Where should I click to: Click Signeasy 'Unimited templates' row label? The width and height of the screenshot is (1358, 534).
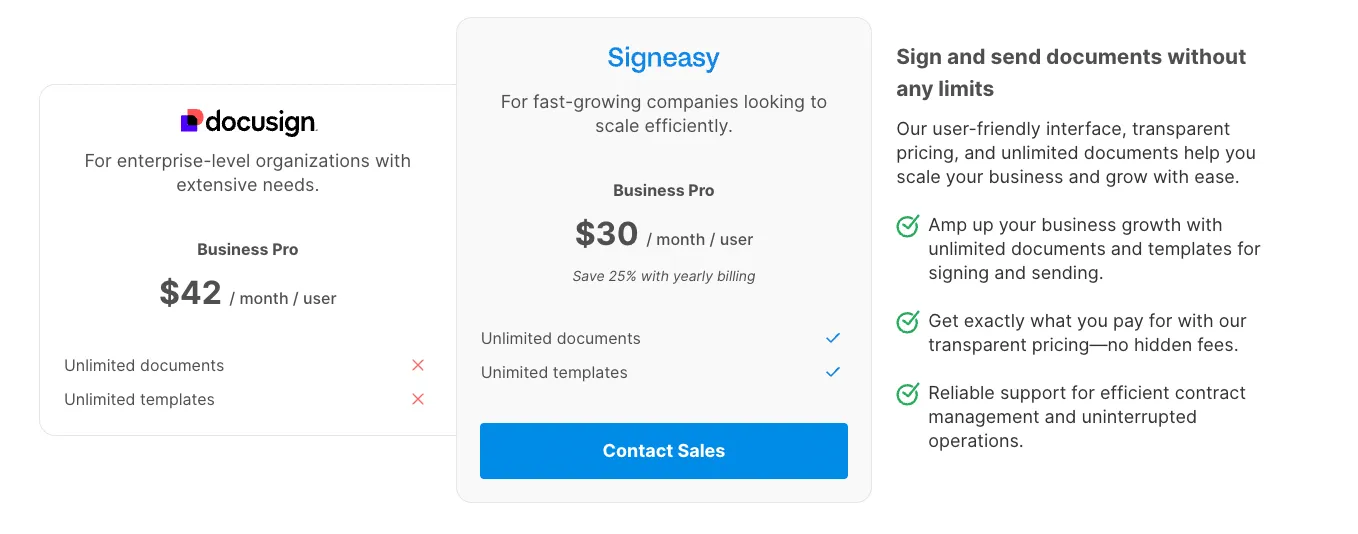coord(554,373)
